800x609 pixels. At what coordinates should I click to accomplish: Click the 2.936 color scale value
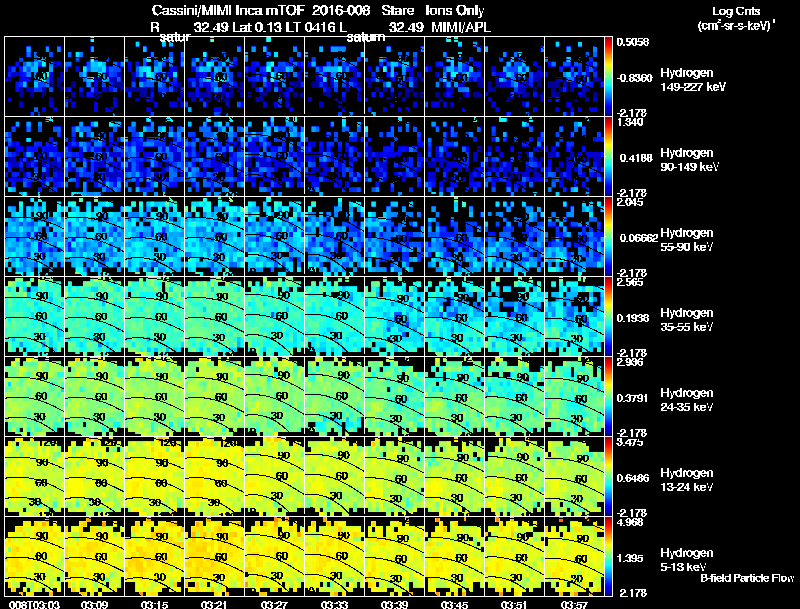pyautogui.click(x=630, y=362)
